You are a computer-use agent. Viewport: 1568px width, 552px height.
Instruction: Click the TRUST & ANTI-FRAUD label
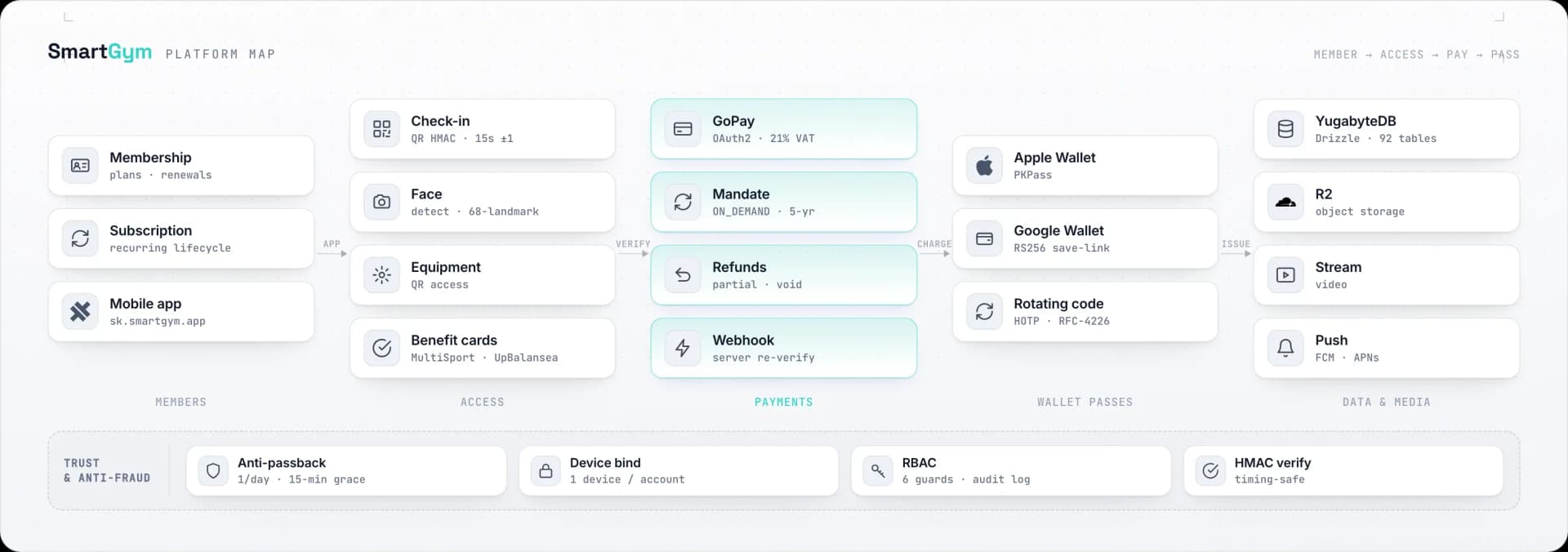coord(107,470)
